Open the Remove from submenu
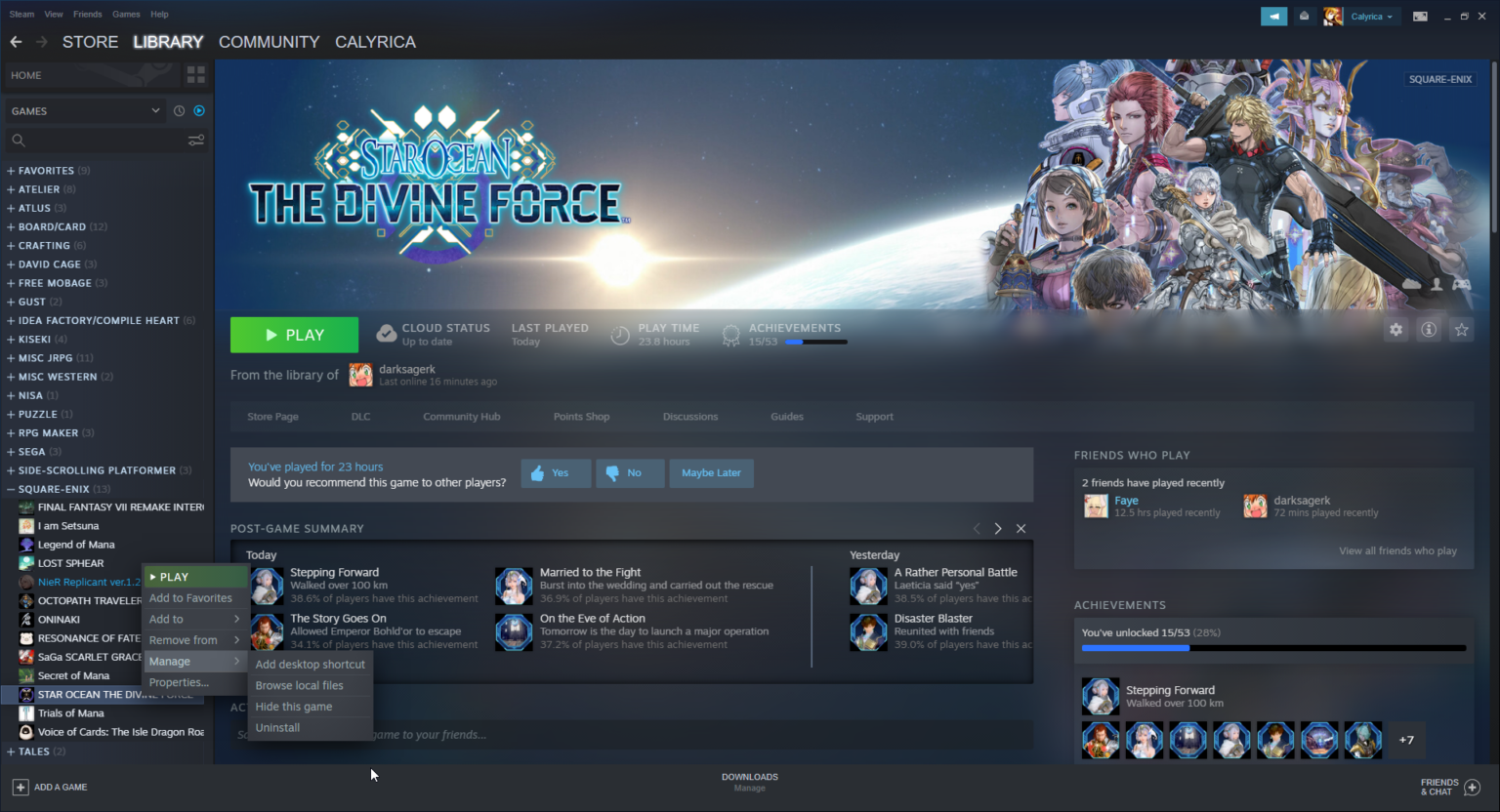This screenshot has width=1500, height=812. click(x=194, y=640)
